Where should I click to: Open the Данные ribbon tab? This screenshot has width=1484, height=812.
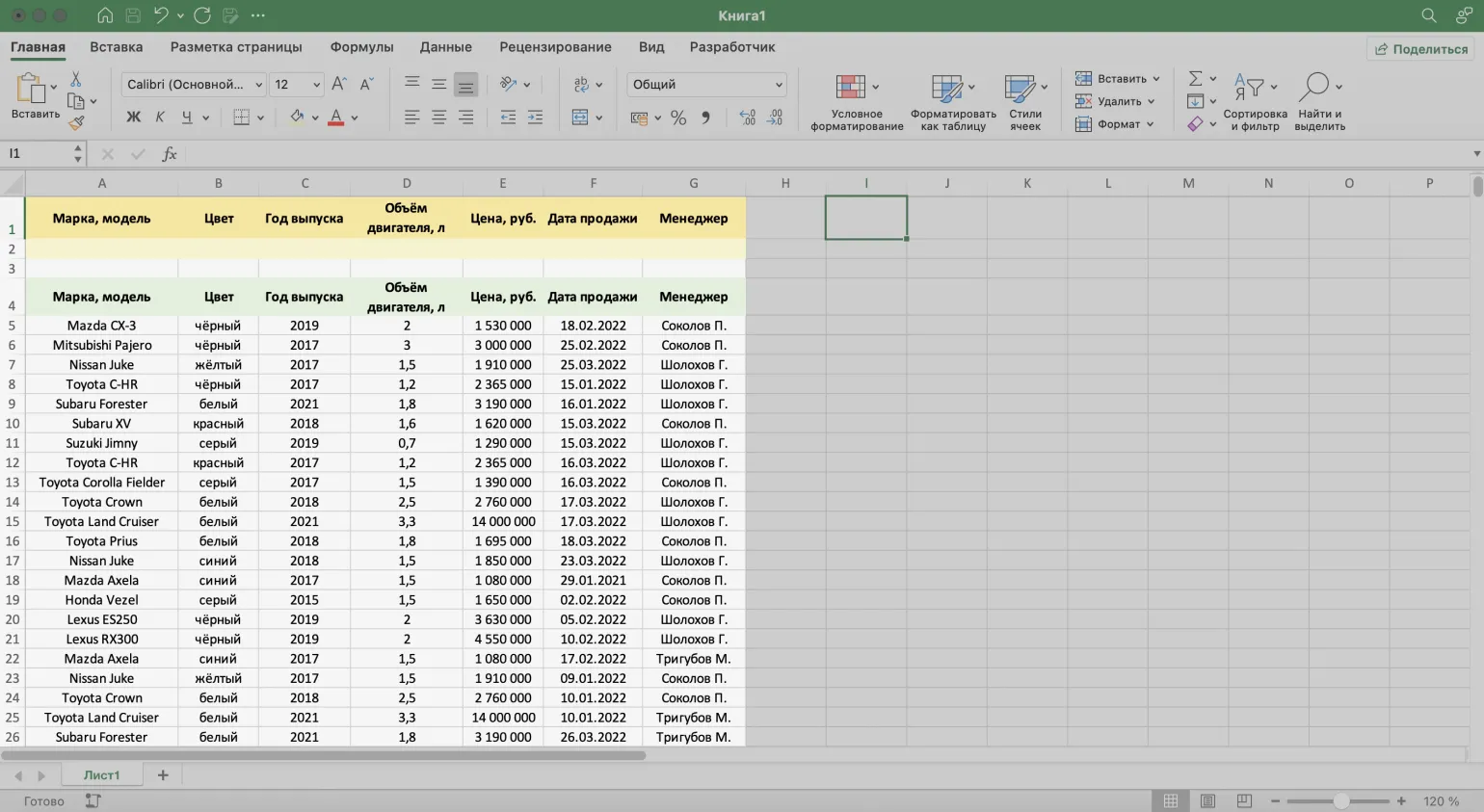pos(445,47)
